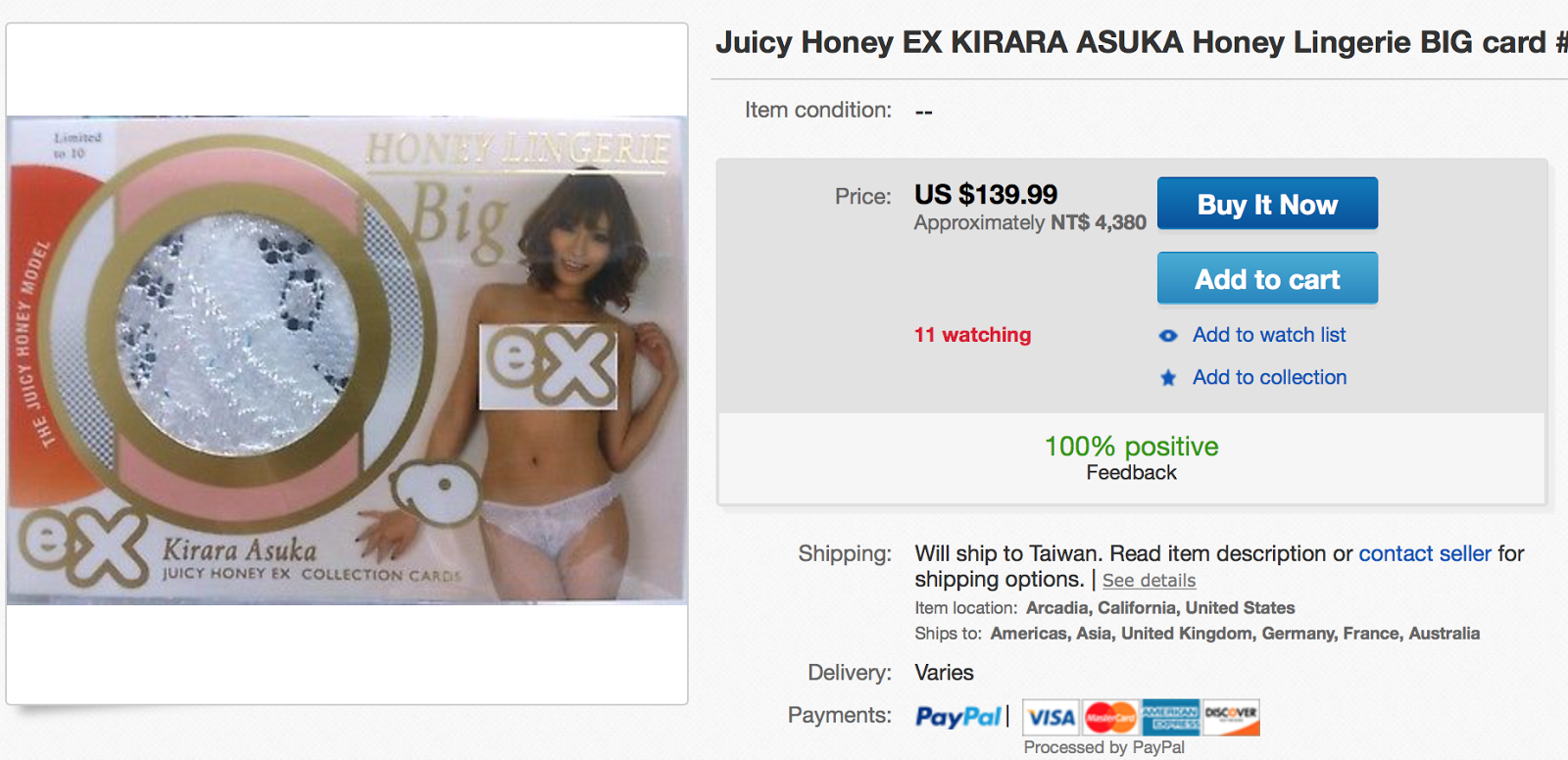Click the US $139.99 price text

coord(986,194)
